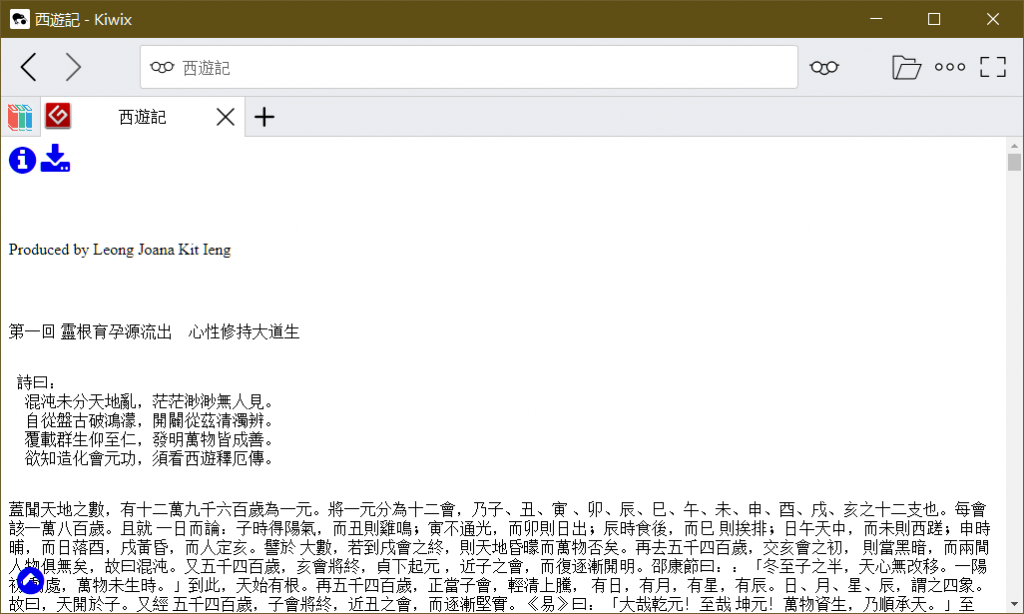Click the red book icon on the tab

pos(58,116)
